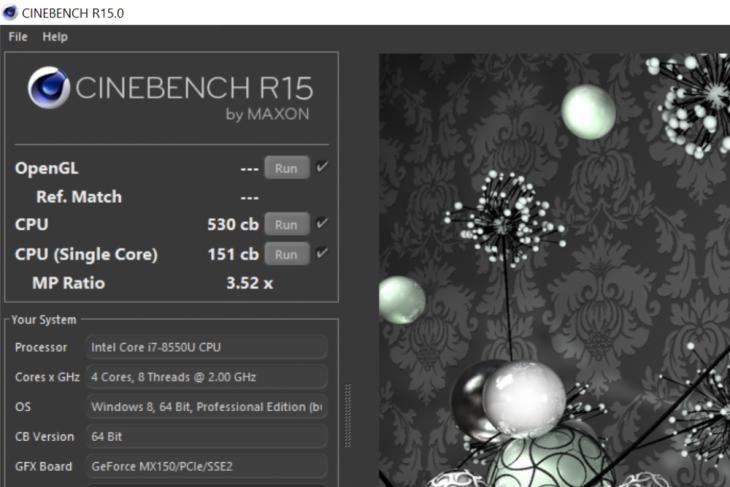Click the MP Ratio label
The height and width of the screenshot is (487, 730).
point(68,283)
